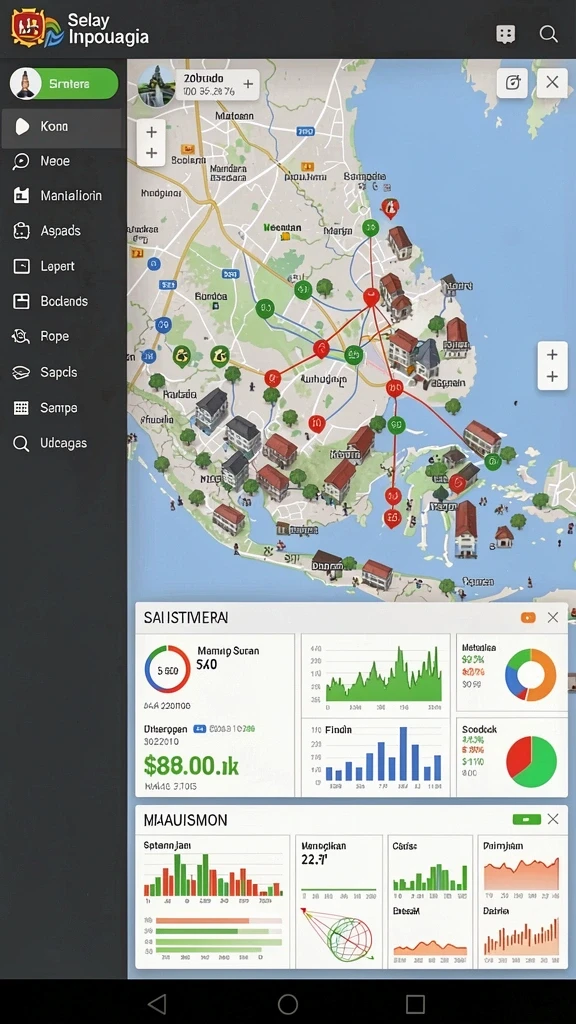Open the search magnifier in top bar
The width and height of the screenshot is (576, 1024).
[548, 34]
